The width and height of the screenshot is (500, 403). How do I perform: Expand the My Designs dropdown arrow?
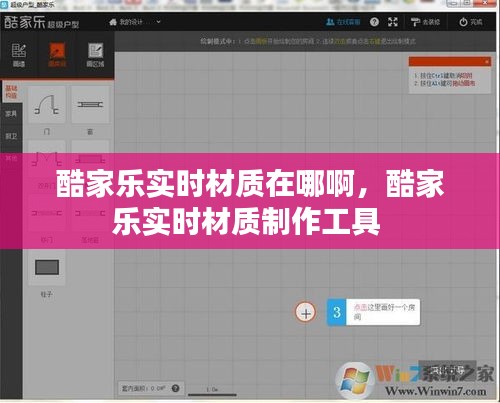[158, 22]
